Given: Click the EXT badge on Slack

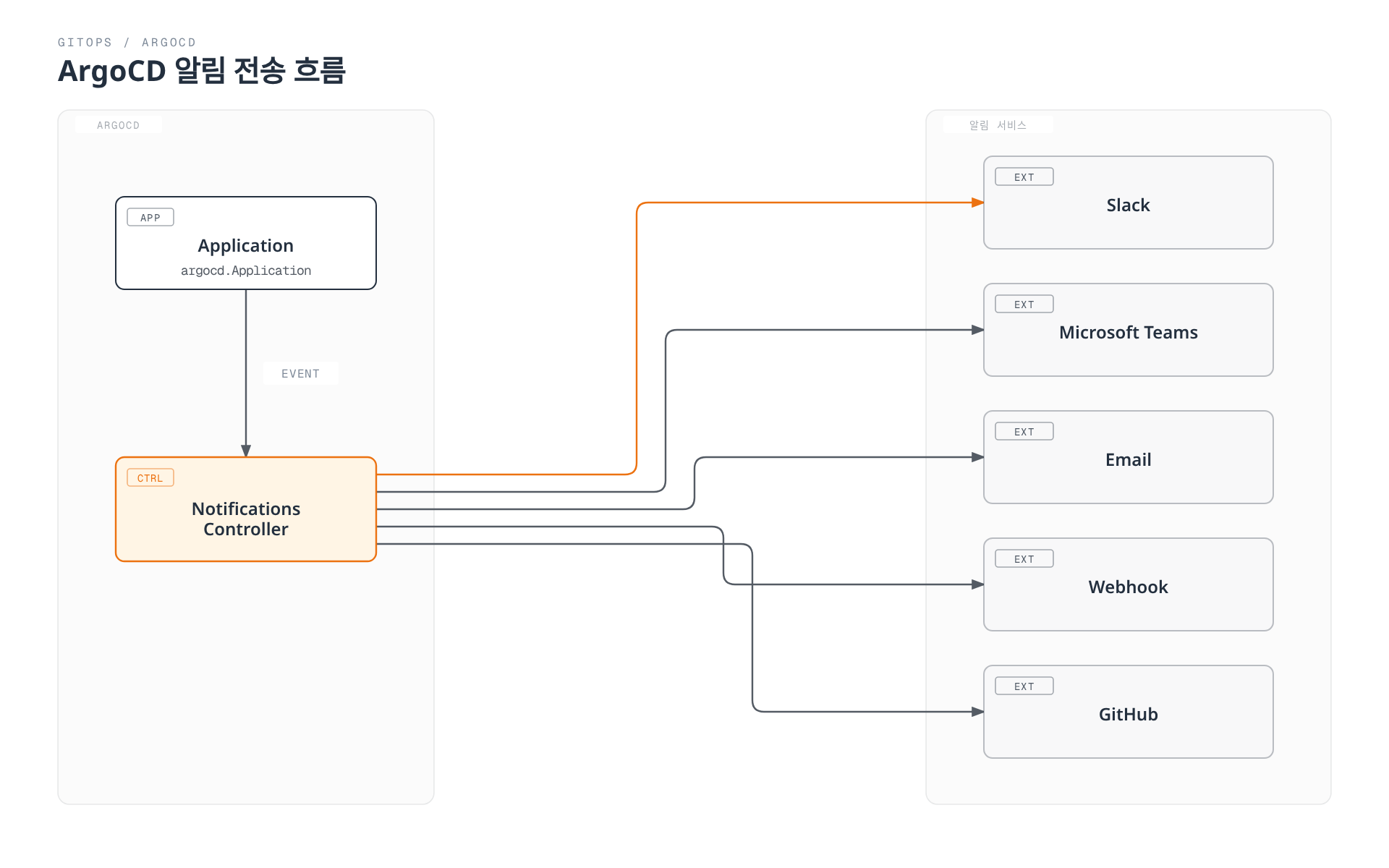Looking at the screenshot, I should click(x=1024, y=176).
